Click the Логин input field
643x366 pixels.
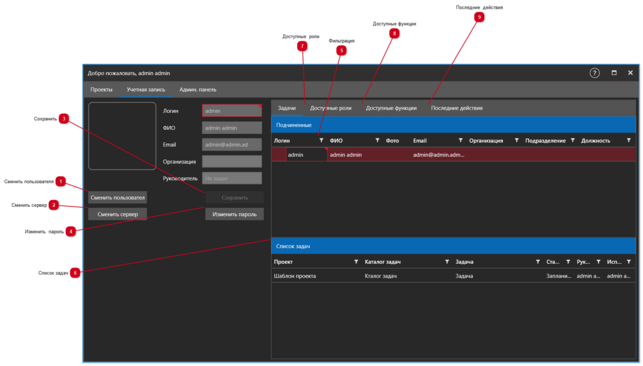(x=232, y=111)
